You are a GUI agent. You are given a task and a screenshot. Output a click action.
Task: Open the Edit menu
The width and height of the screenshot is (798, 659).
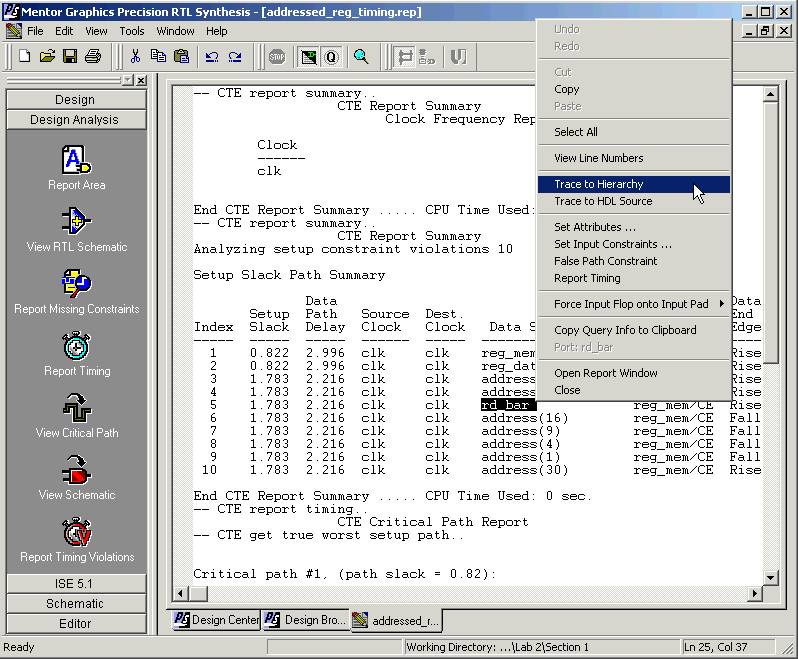pos(64,31)
